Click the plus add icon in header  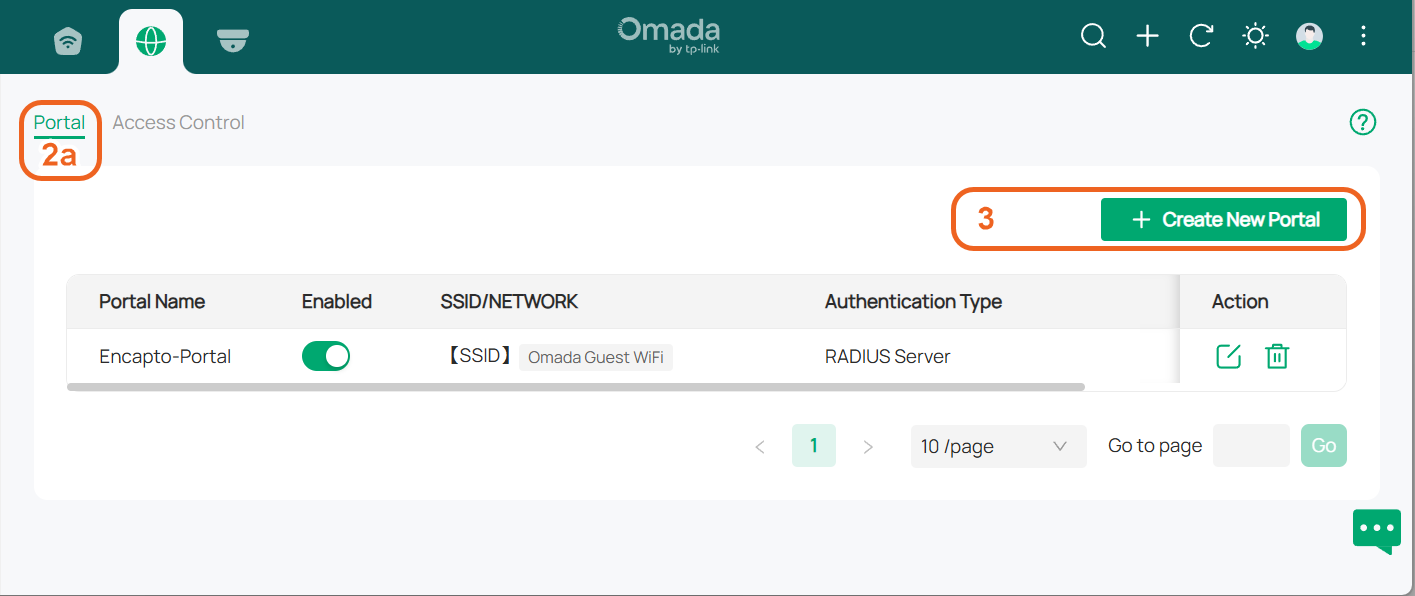pos(1148,37)
